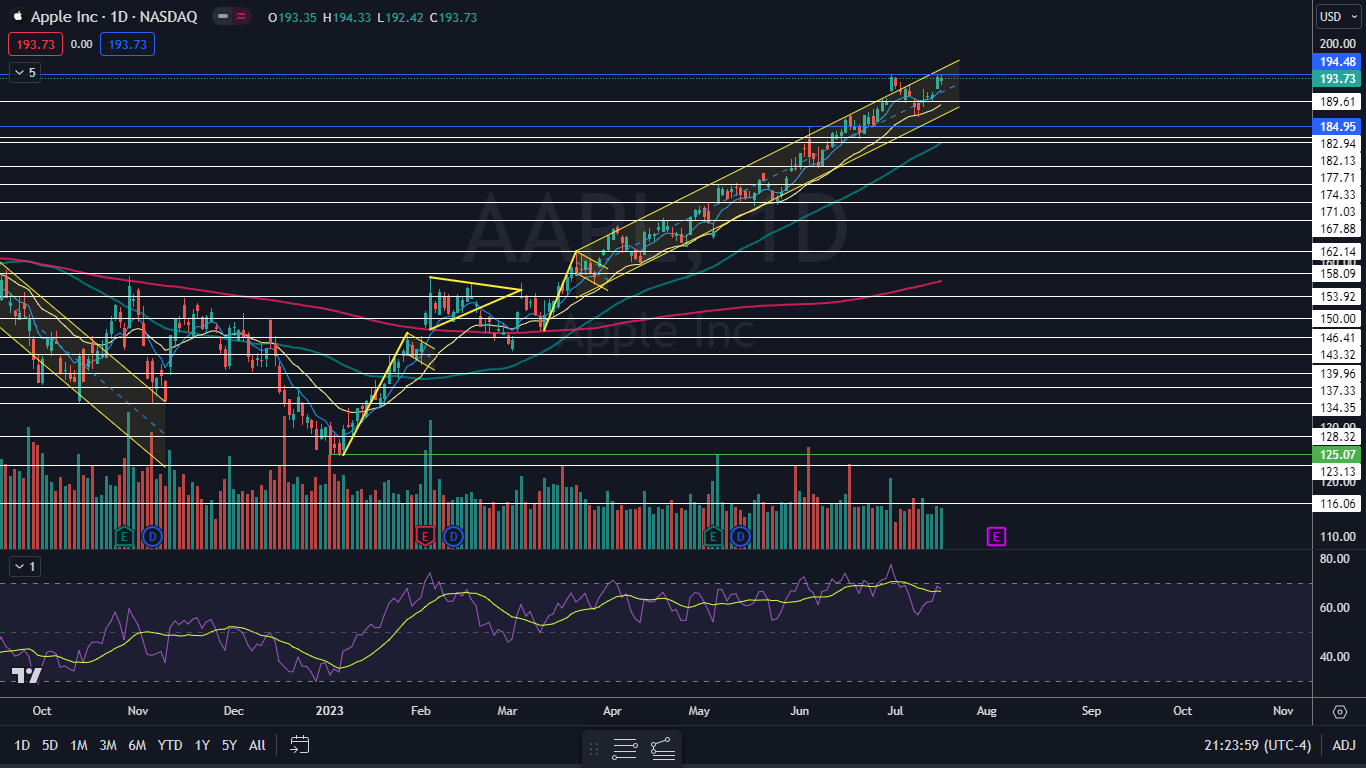Click the open value O193.35
1366x768 pixels.
pyautogui.click(x=292, y=17)
